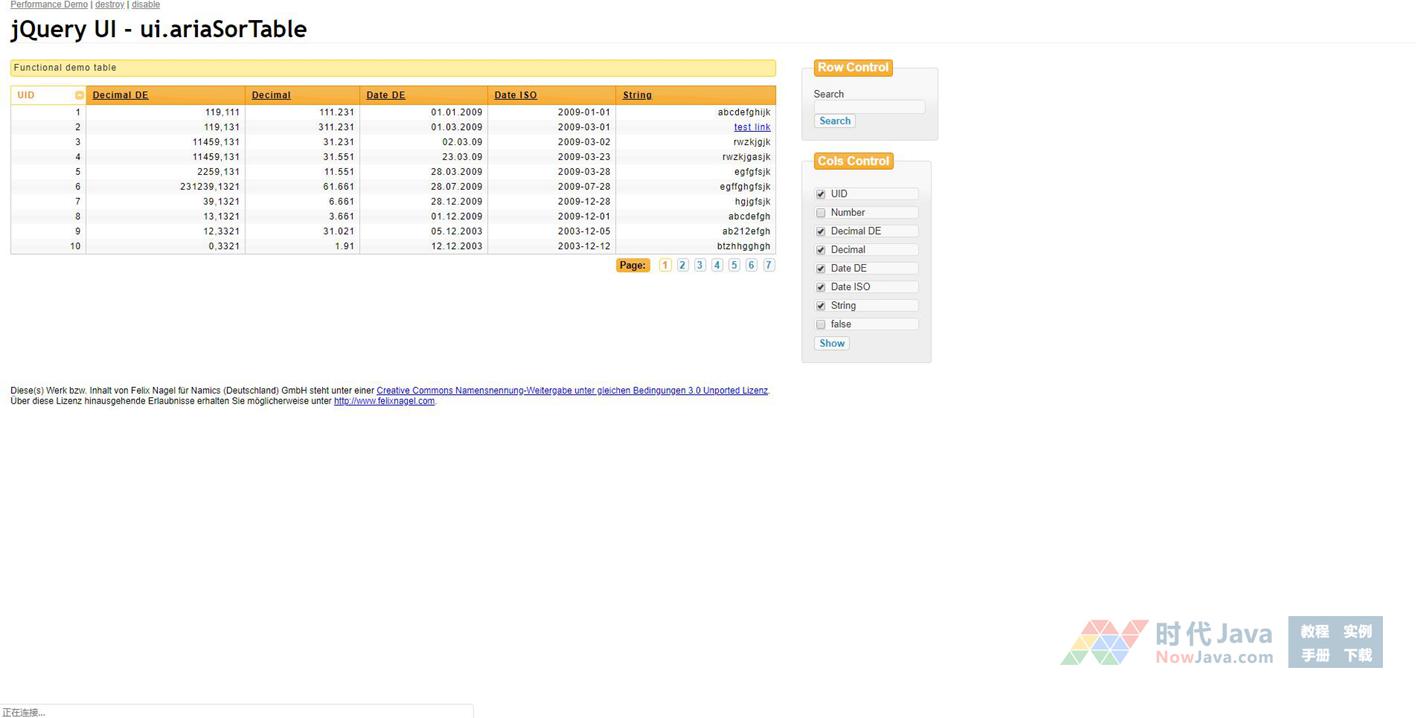The image size is (1425, 718).
Task: Open page 4 in pagination
Action: (717, 266)
